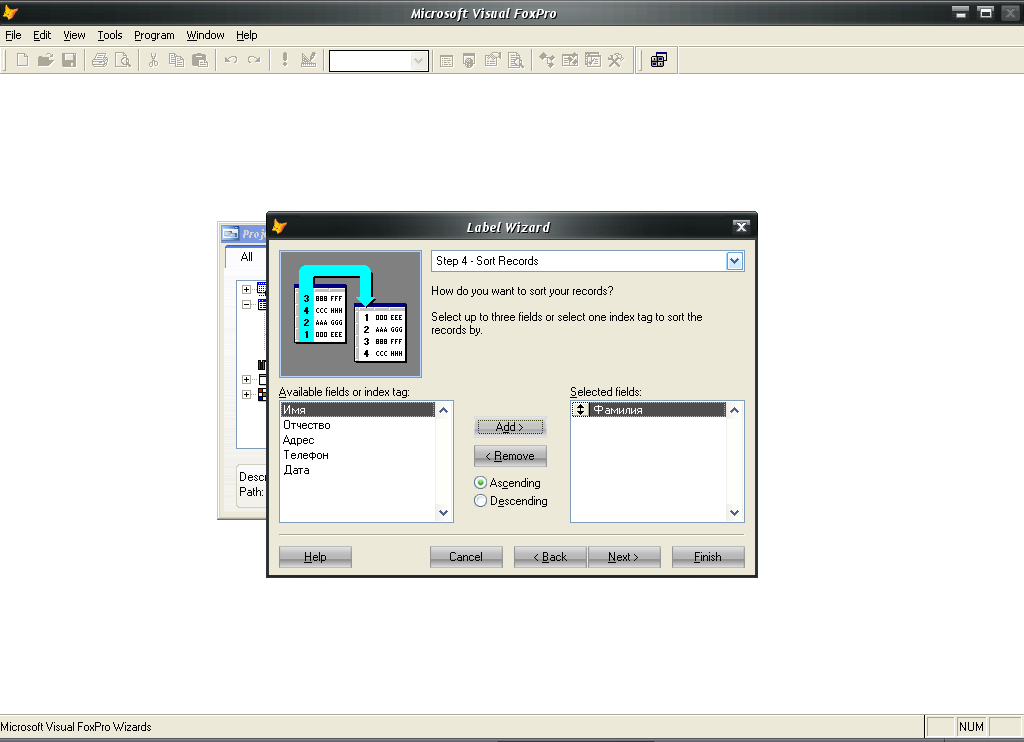Open the Edit menu
This screenshot has height=742, width=1024.
[x=42, y=35]
